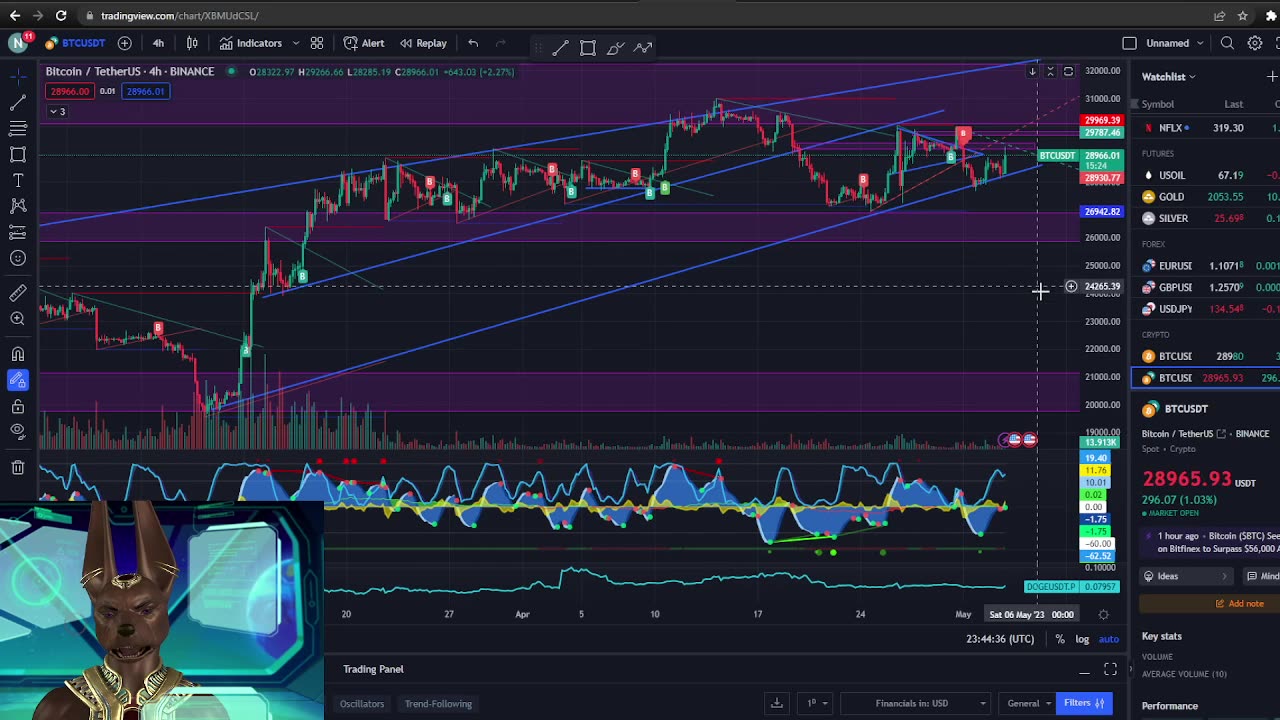Toggle Hide All Drawings eye icon
Viewport: 1280px width, 720px height.
click(x=18, y=431)
